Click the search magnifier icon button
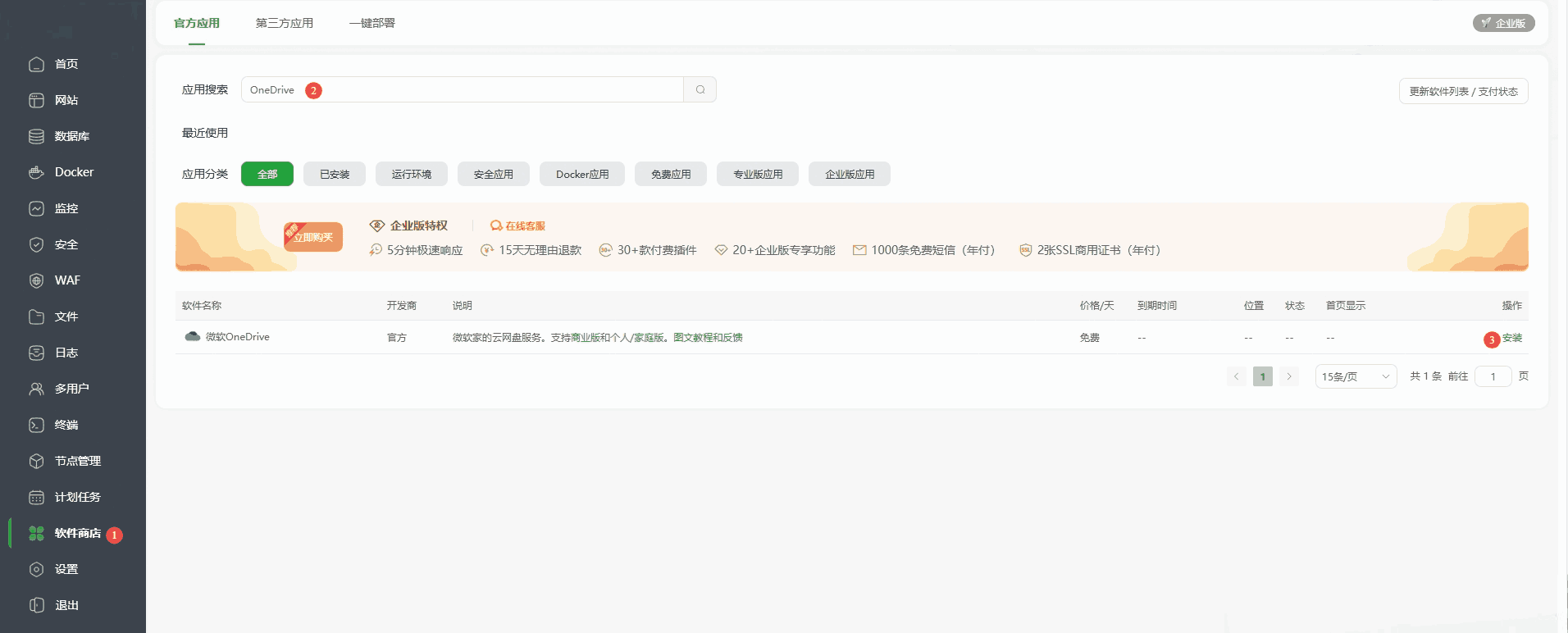Screen dimensions: 1568x633 coord(700,89)
